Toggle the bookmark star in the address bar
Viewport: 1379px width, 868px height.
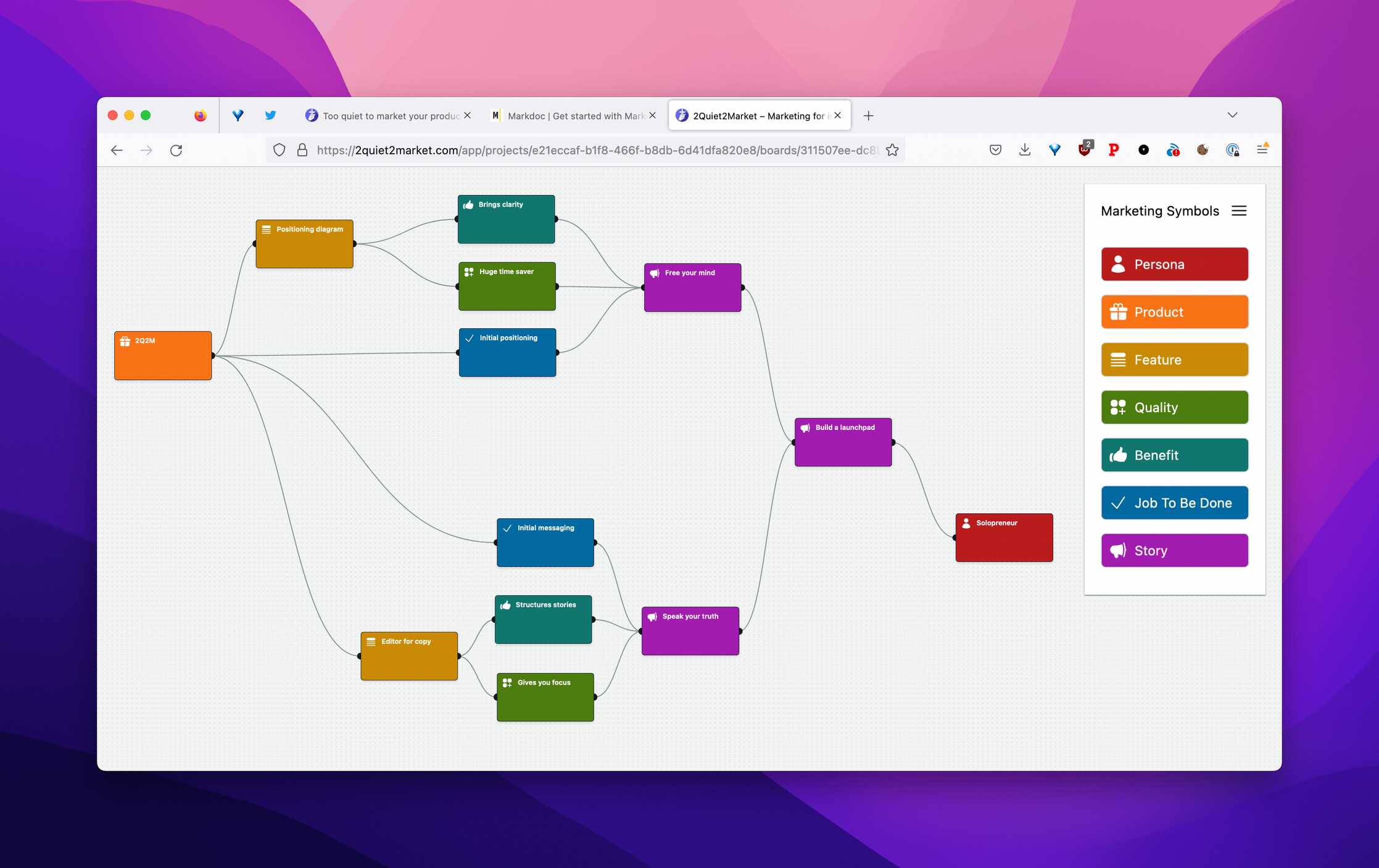[x=892, y=149]
